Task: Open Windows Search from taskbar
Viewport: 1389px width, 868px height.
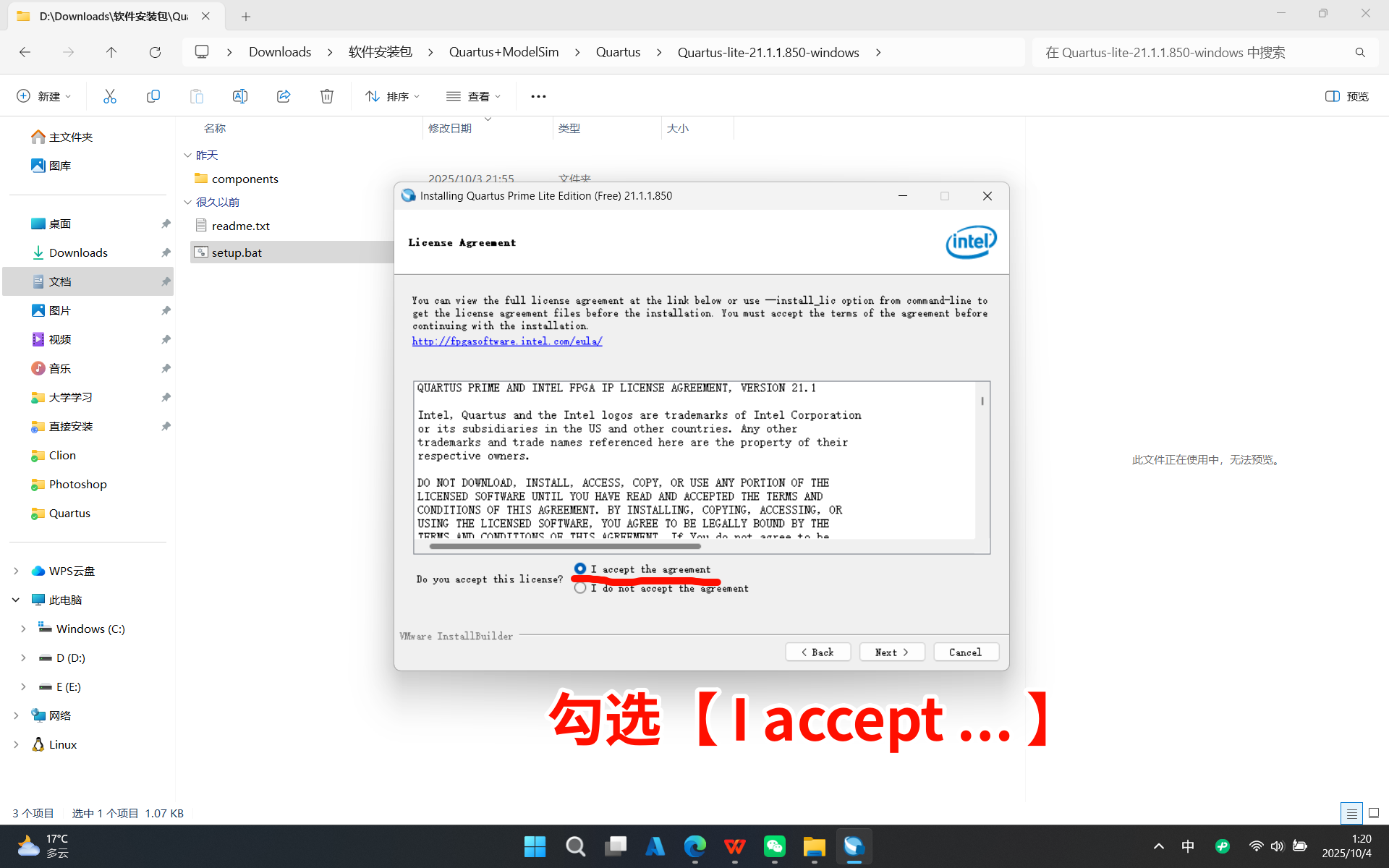Action: [576, 846]
